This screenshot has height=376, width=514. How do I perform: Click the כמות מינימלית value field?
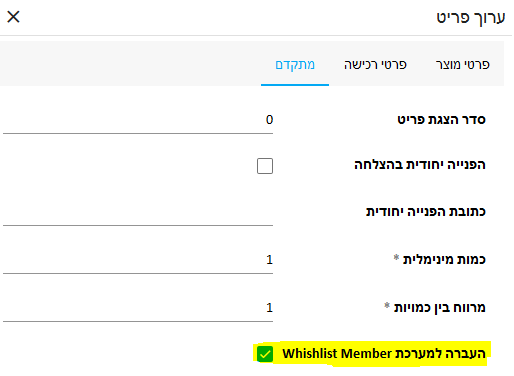point(138,260)
